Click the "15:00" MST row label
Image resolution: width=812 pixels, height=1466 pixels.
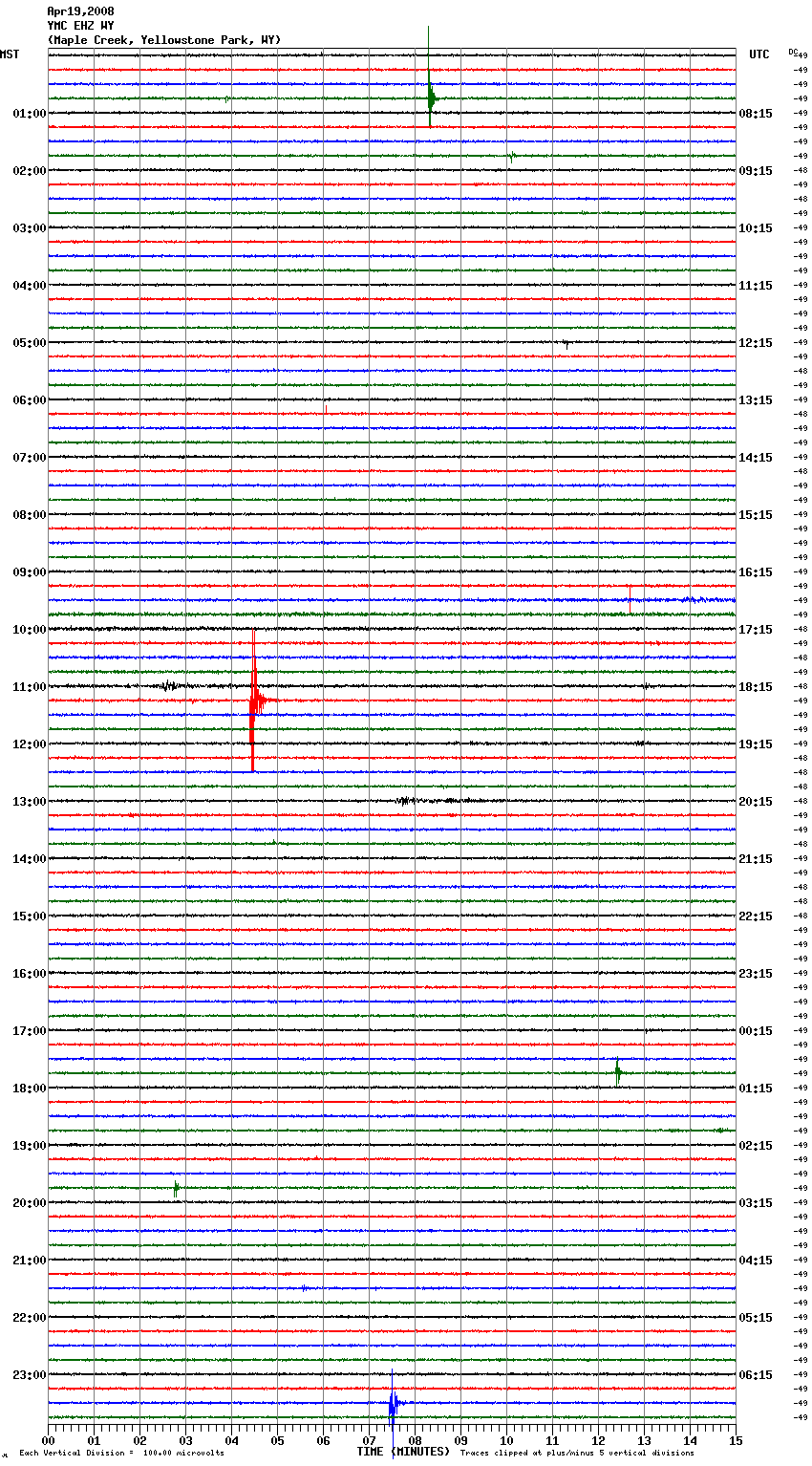pos(29,916)
